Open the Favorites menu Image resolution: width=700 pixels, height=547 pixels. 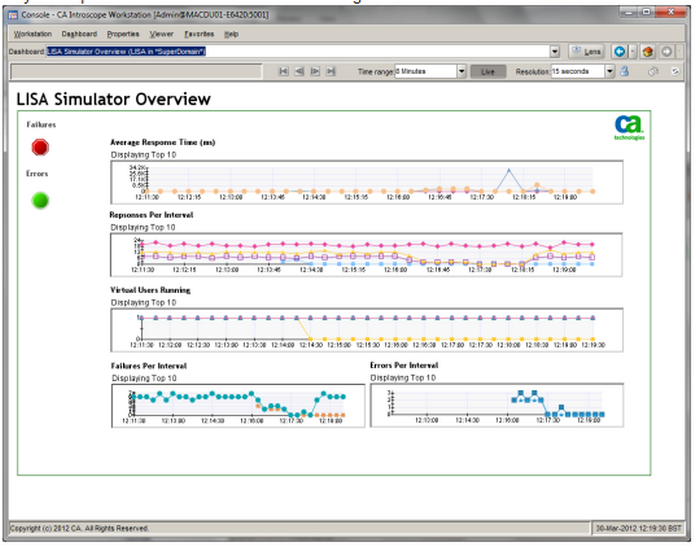pos(199,34)
